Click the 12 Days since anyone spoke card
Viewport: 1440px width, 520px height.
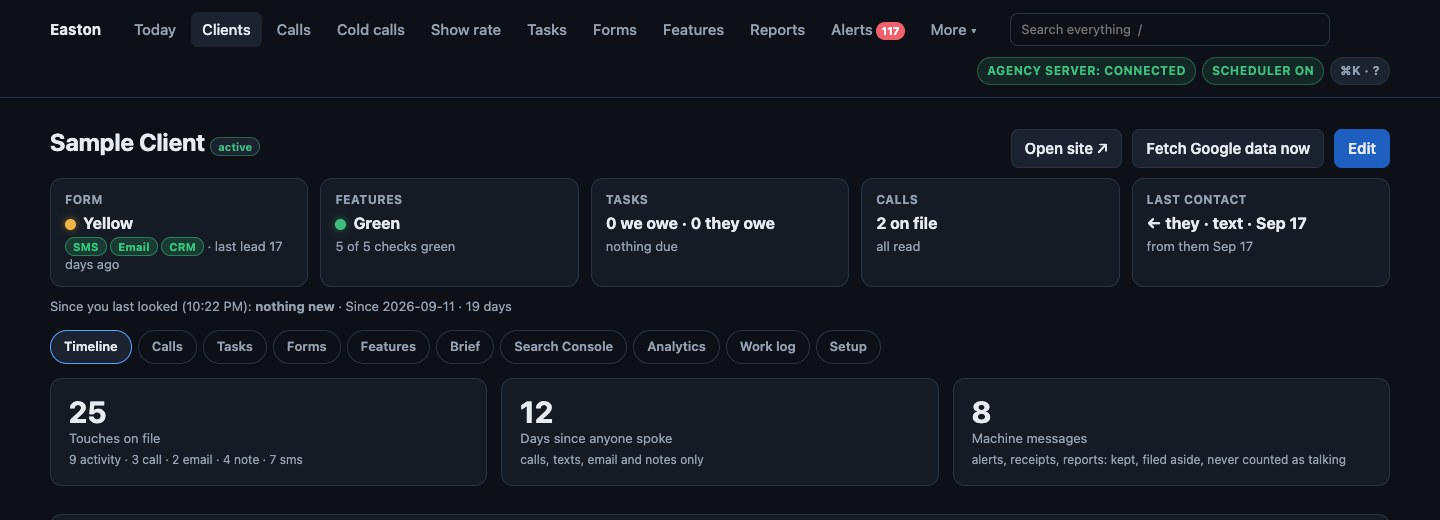[720, 432]
